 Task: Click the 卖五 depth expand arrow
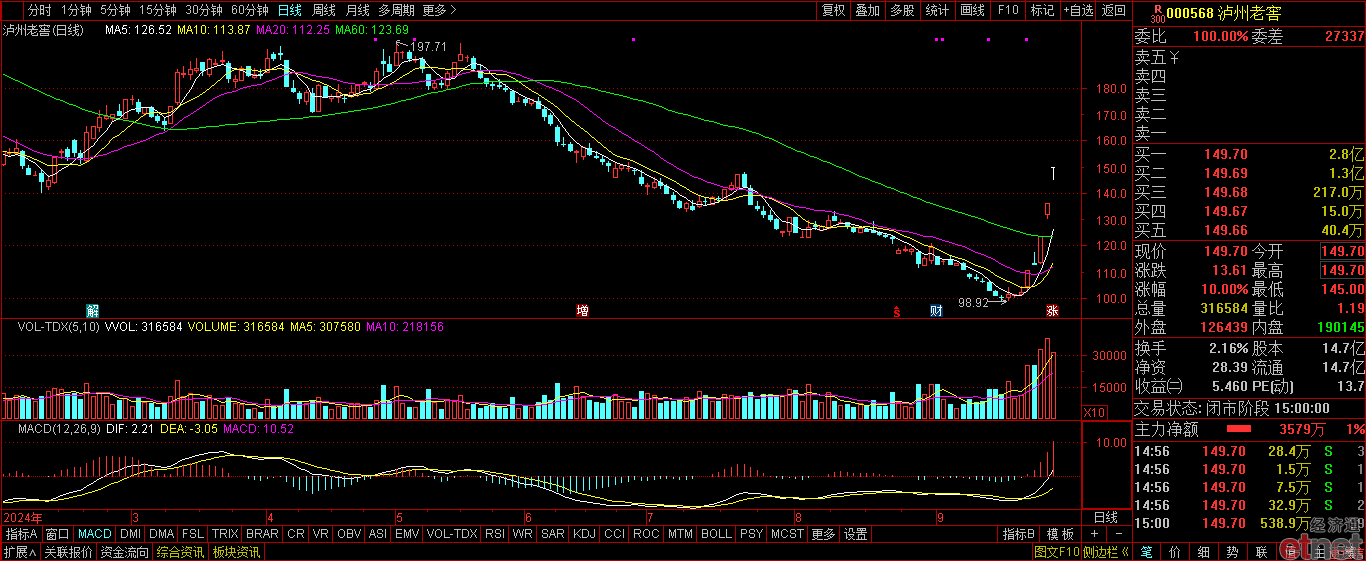(x=1176, y=56)
